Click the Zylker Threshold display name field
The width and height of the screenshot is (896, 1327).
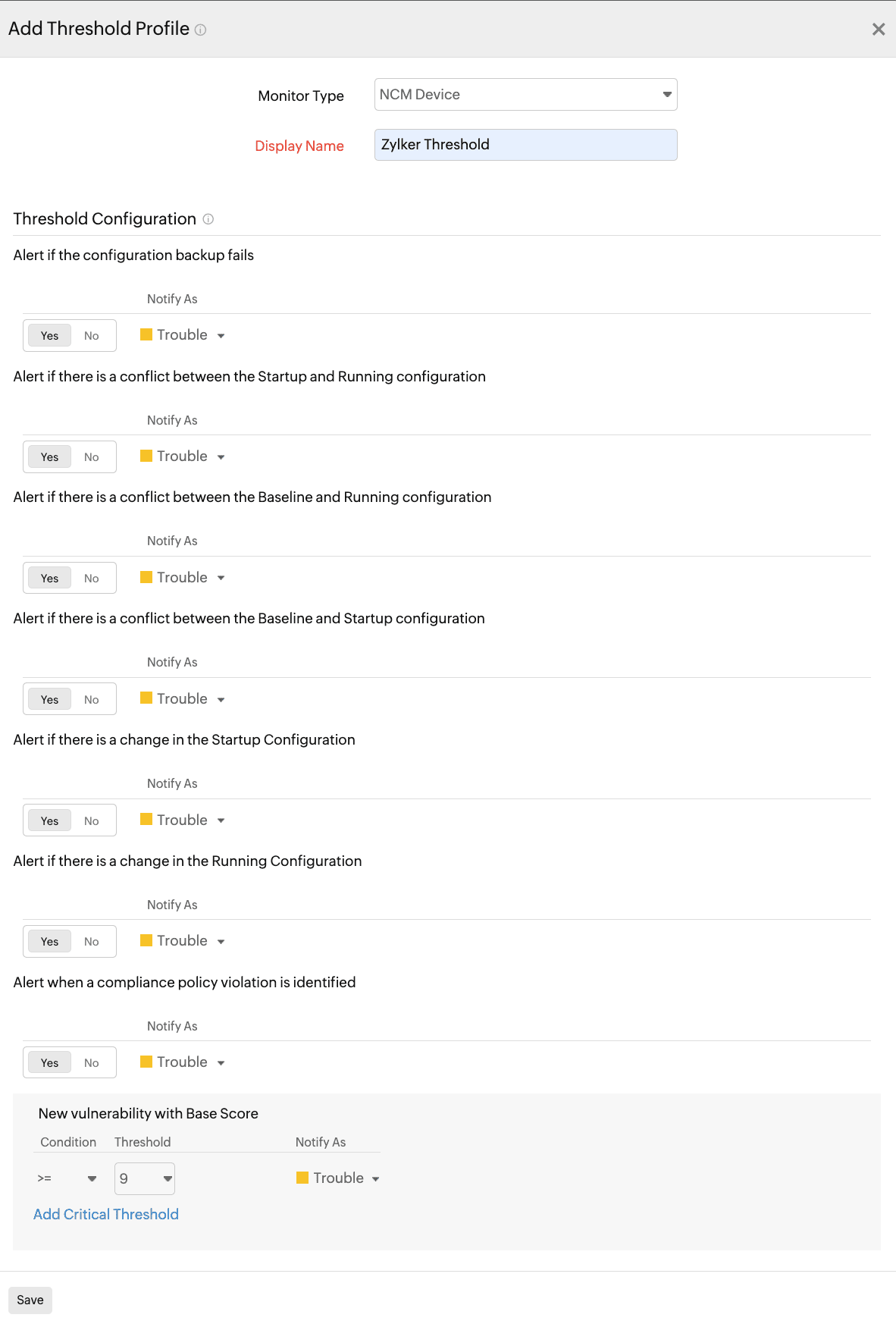pos(525,144)
